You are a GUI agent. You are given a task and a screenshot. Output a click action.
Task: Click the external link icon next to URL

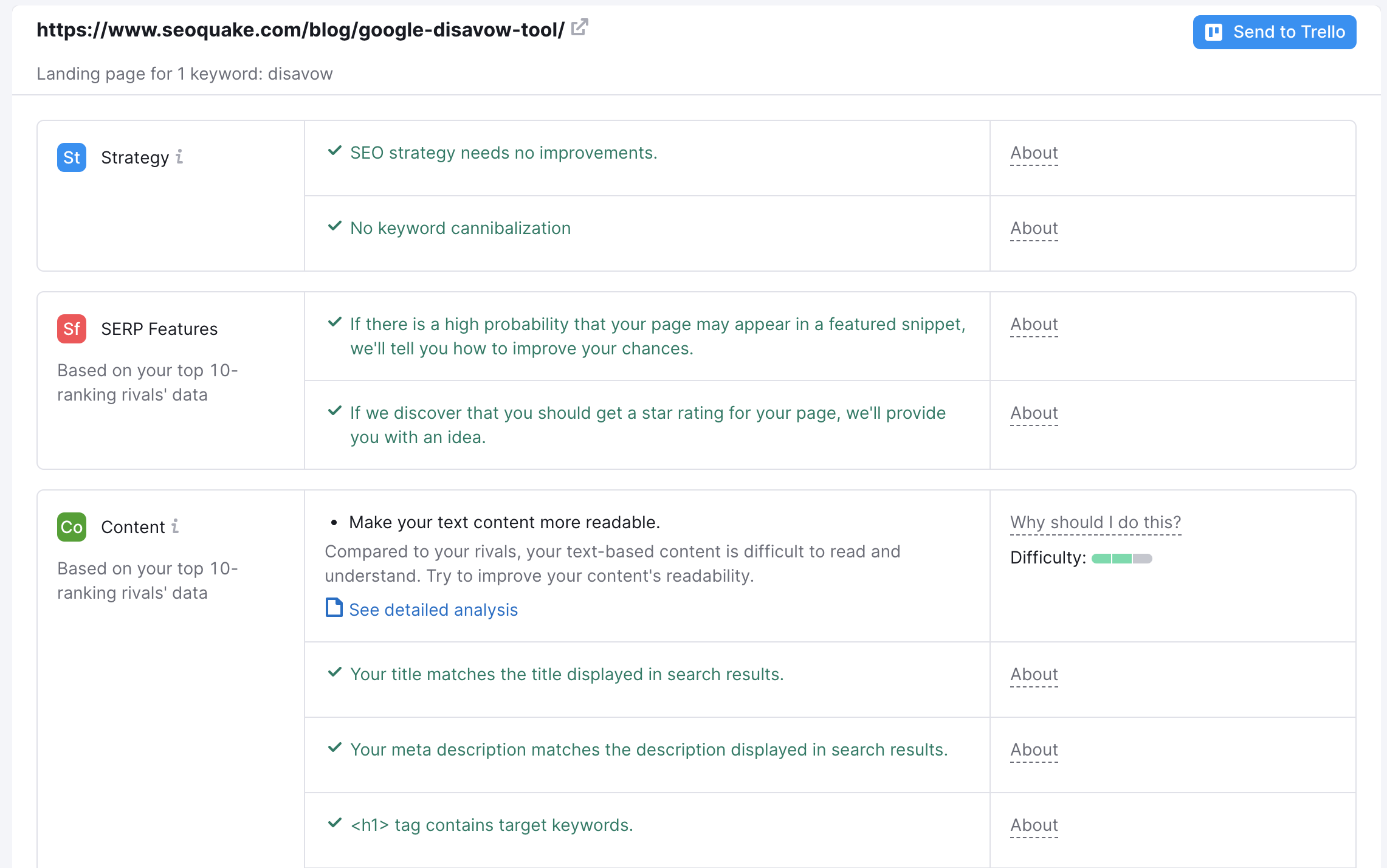pyautogui.click(x=580, y=28)
